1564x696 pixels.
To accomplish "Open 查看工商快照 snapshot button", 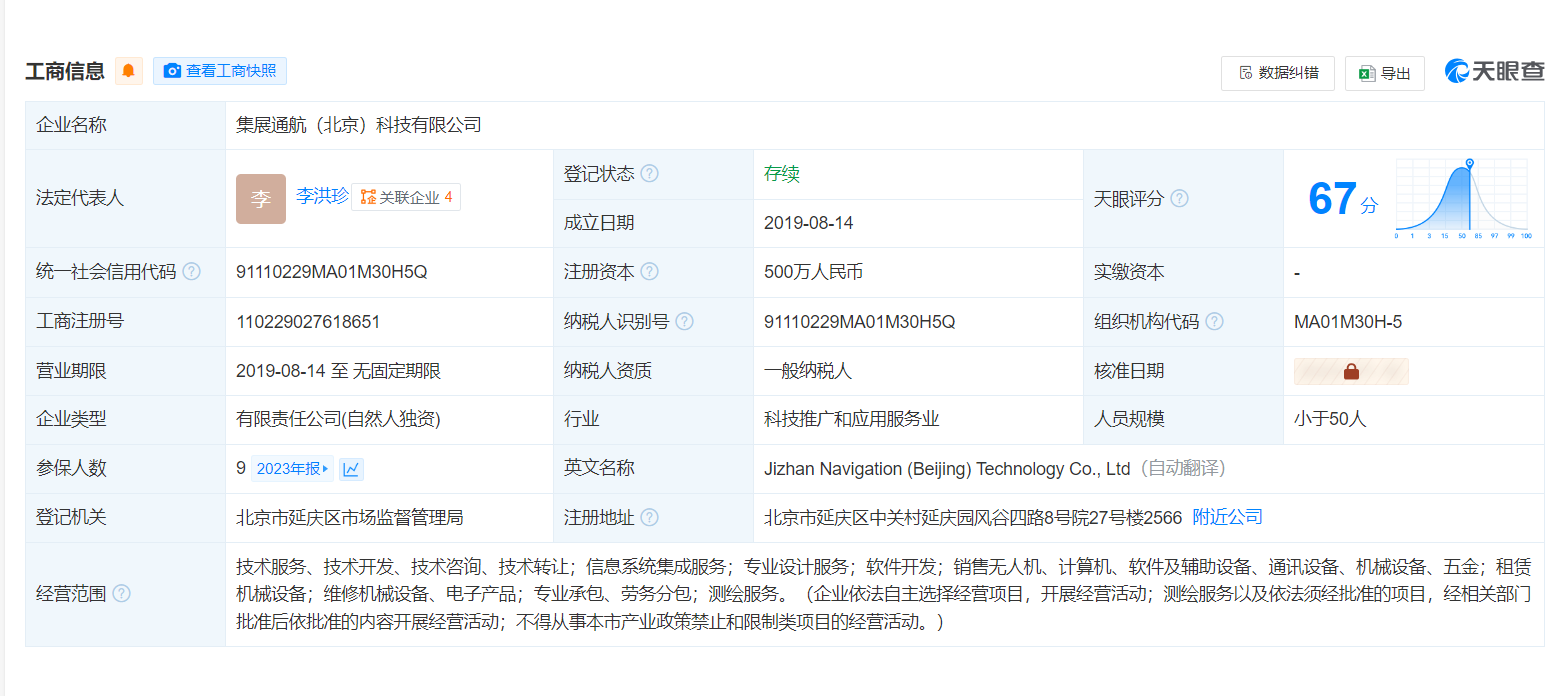I will (x=220, y=71).
